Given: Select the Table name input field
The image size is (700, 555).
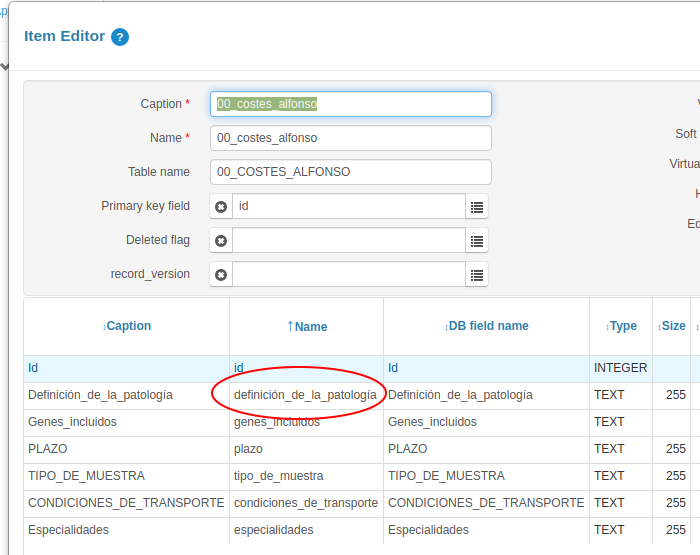Looking at the screenshot, I should 351,172.
